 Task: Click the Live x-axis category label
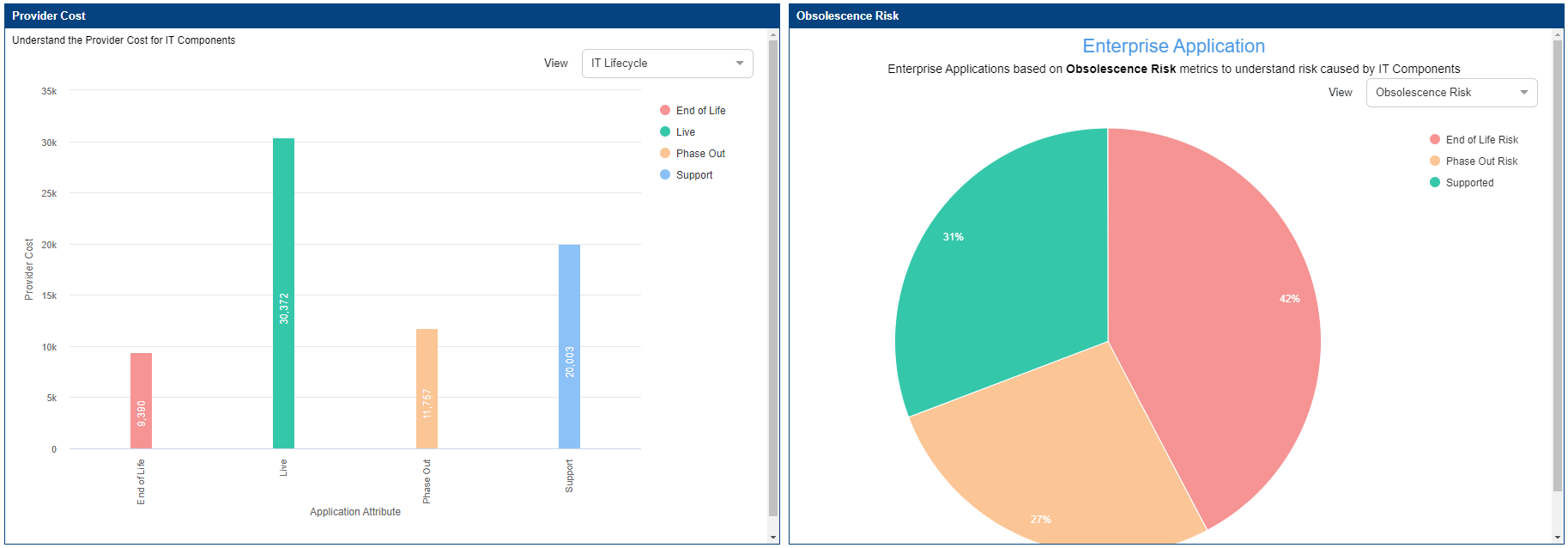[283, 468]
